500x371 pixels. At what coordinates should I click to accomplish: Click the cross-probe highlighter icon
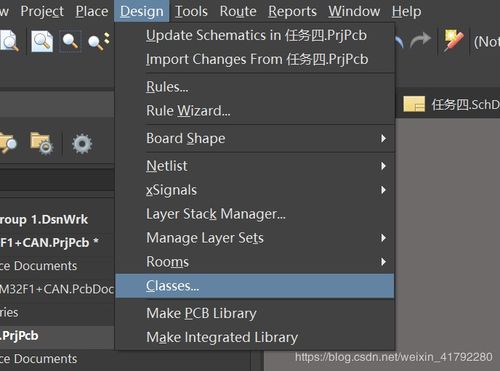(x=453, y=41)
